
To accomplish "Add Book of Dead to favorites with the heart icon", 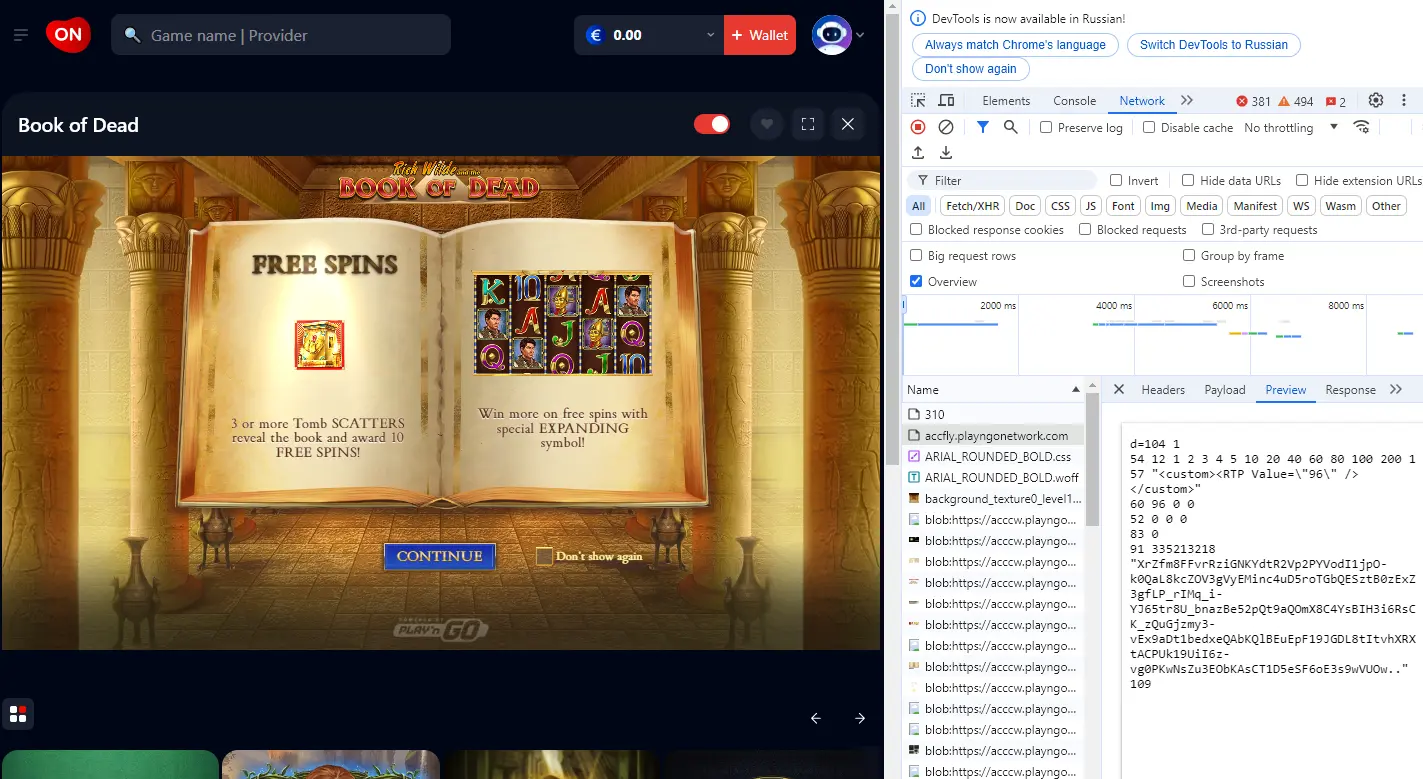I will 767,124.
